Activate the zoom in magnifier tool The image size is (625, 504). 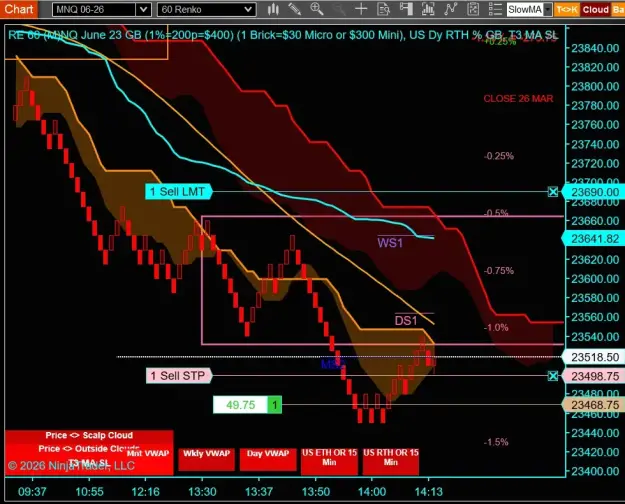(x=317, y=9)
